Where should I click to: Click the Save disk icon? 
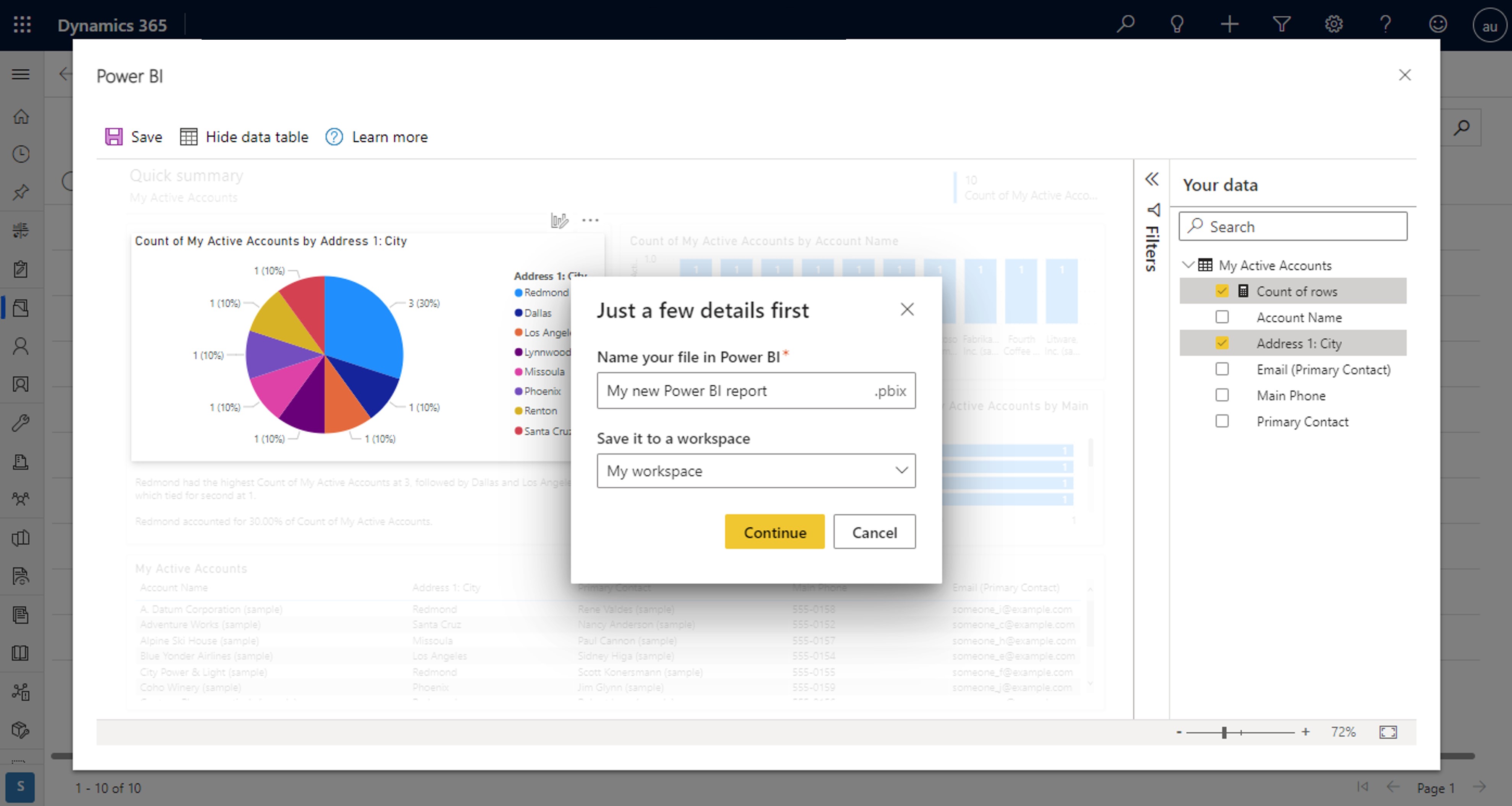[113, 137]
